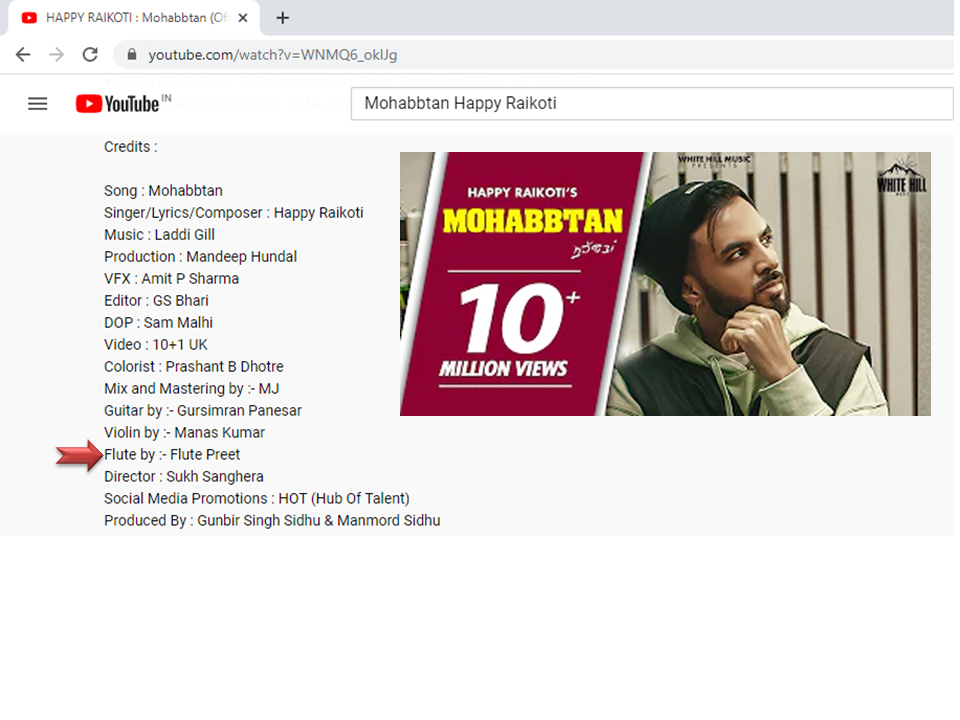Click the 'Social Media Promotions : HOT' line
Image resolution: width=960 pixels, height=720 pixels.
coord(257,499)
